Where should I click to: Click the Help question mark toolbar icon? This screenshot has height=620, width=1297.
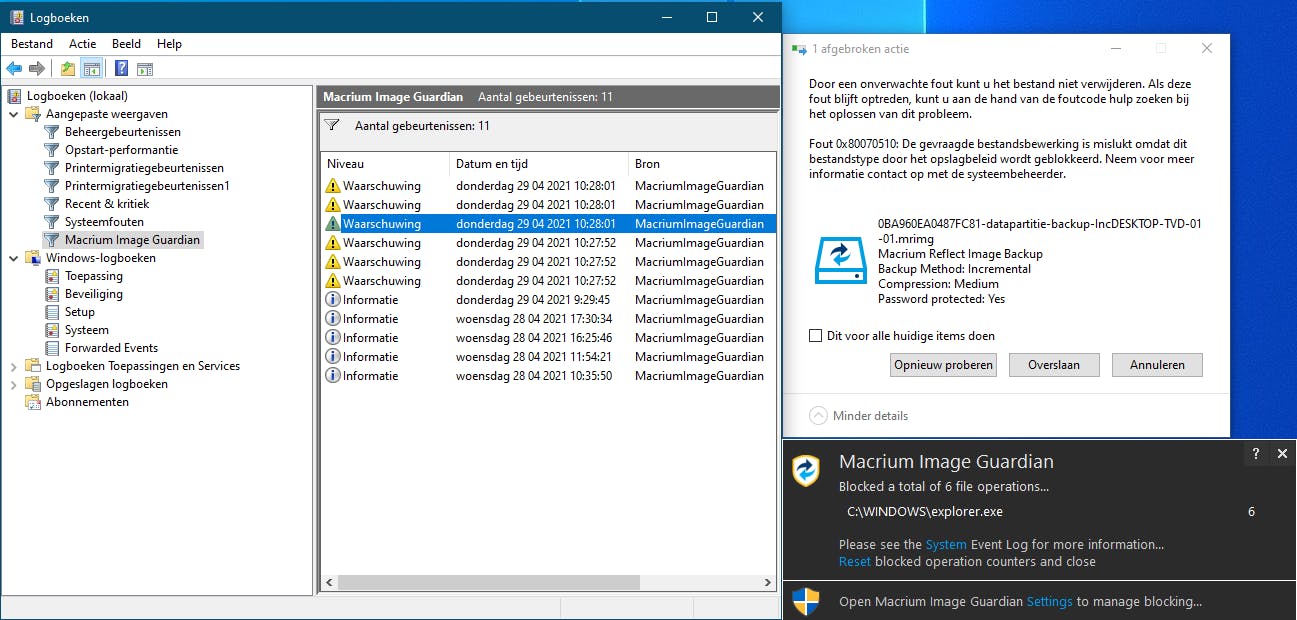(x=121, y=68)
